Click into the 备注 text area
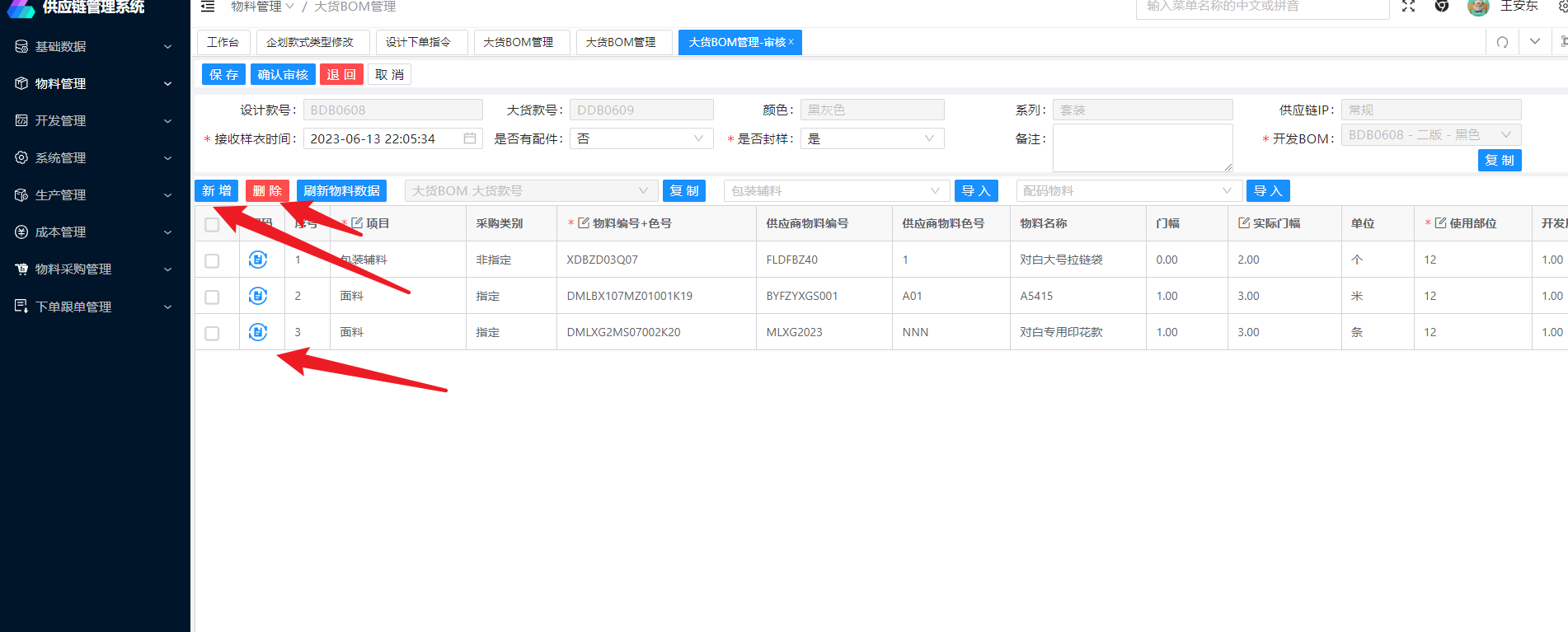The height and width of the screenshot is (632, 1568). coord(1142,148)
